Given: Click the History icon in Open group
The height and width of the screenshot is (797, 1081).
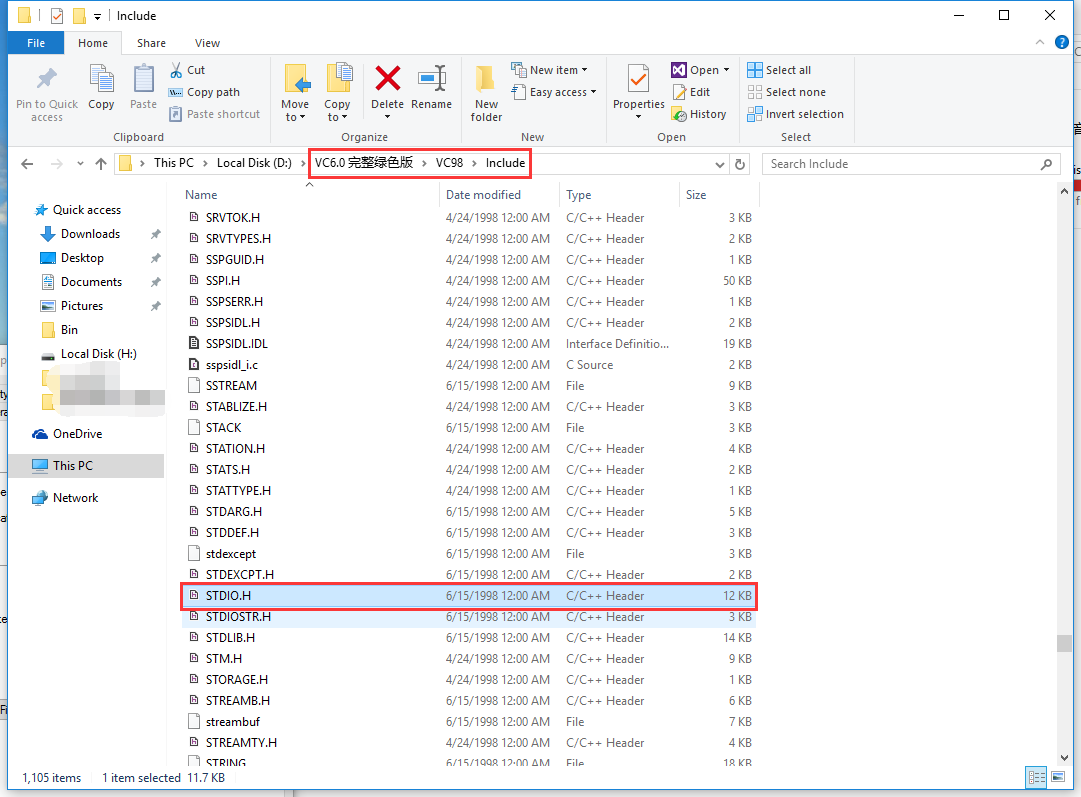Looking at the screenshot, I should click(699, 114).
